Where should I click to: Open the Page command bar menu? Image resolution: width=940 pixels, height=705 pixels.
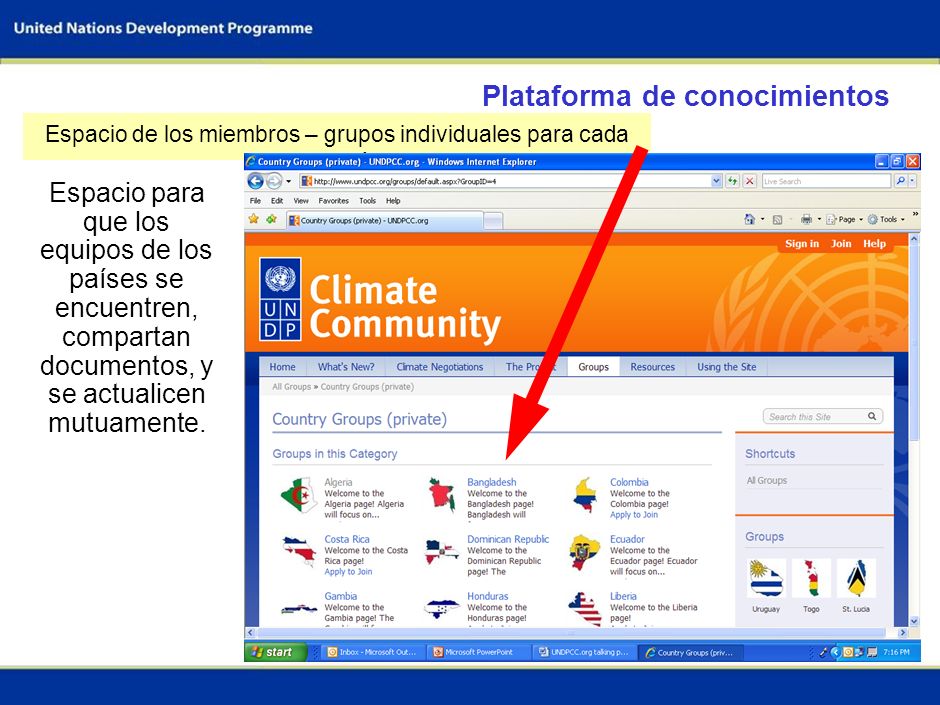point(845,219)
